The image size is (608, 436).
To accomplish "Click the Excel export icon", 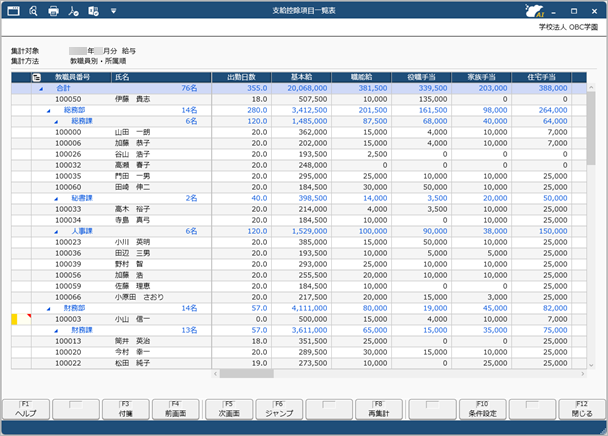I will tap(92, 11).
